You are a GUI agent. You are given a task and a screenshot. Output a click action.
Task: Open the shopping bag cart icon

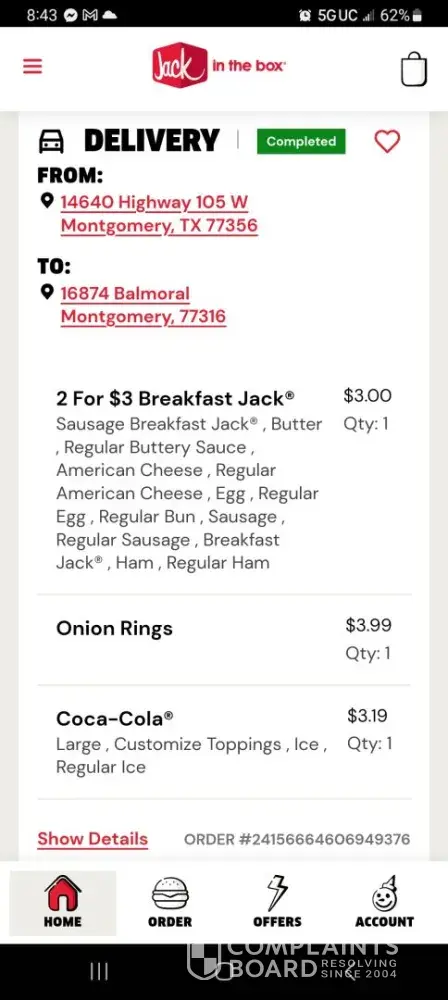414,69
